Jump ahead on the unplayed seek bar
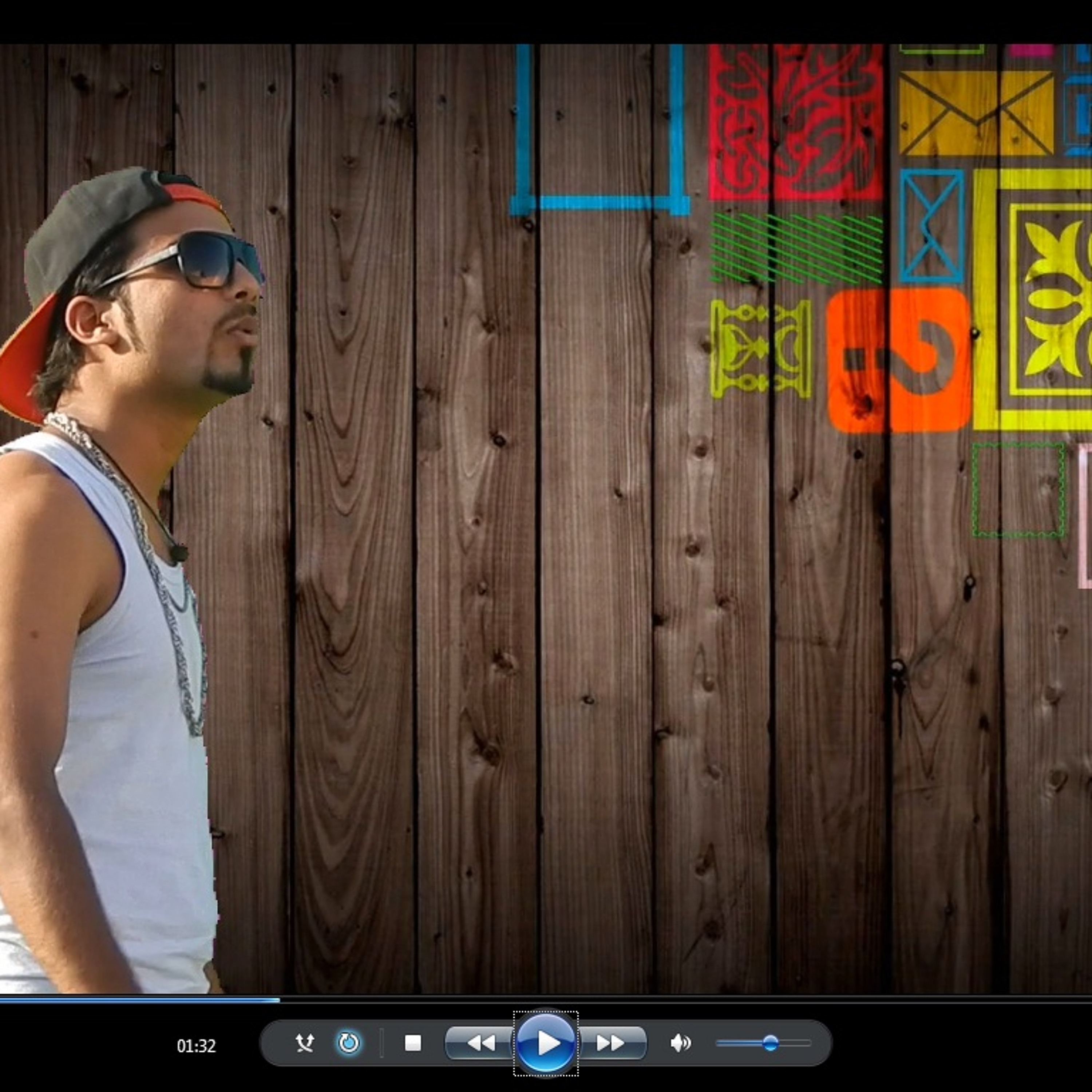Screen dimensions: 1092x1092 click(678, 1000)
